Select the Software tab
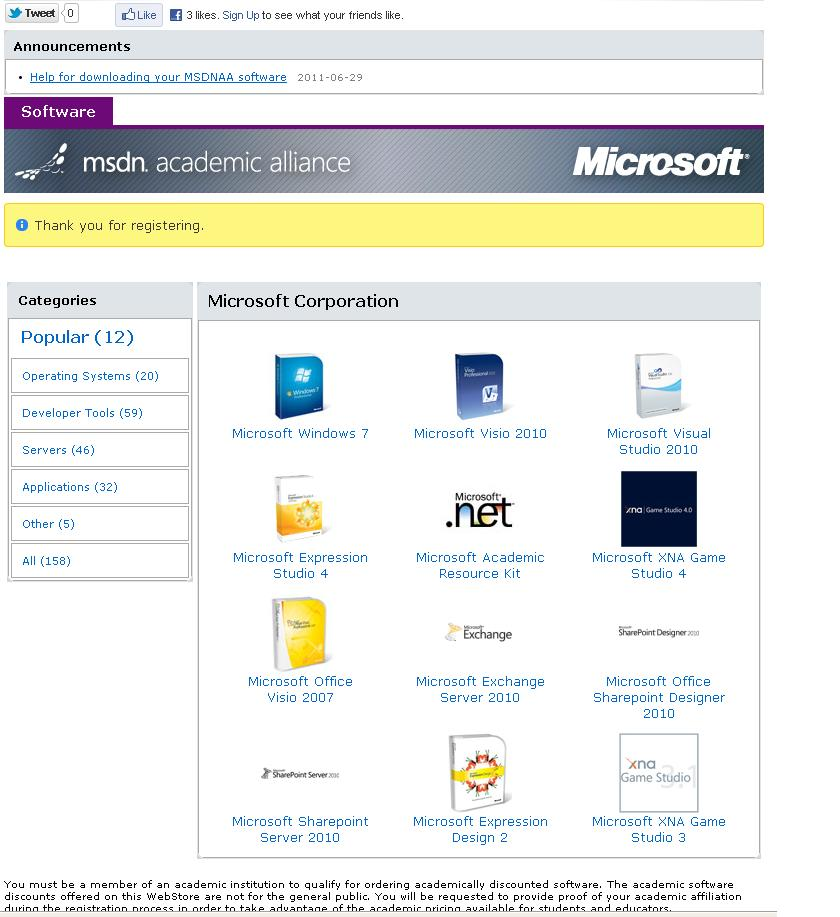840x917 pixels. tap(58, 112)
